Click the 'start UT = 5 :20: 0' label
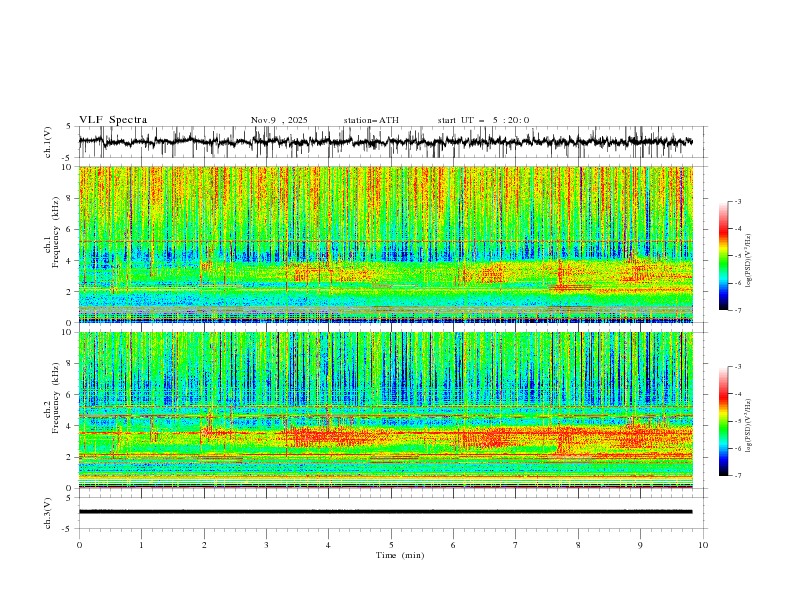792x612 pixels. tap(483, 120)
